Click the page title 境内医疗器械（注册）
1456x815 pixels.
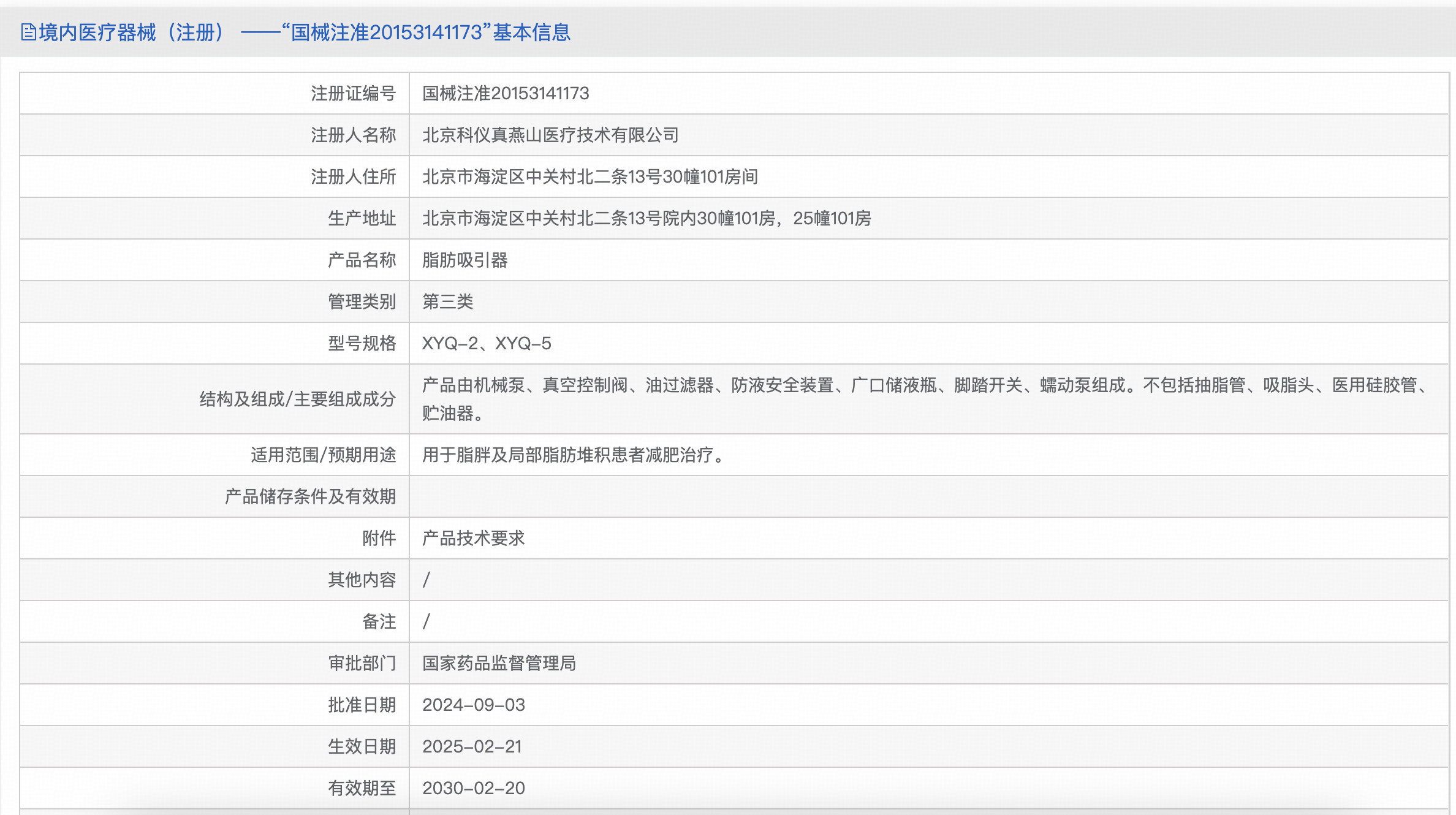(132, 32)
